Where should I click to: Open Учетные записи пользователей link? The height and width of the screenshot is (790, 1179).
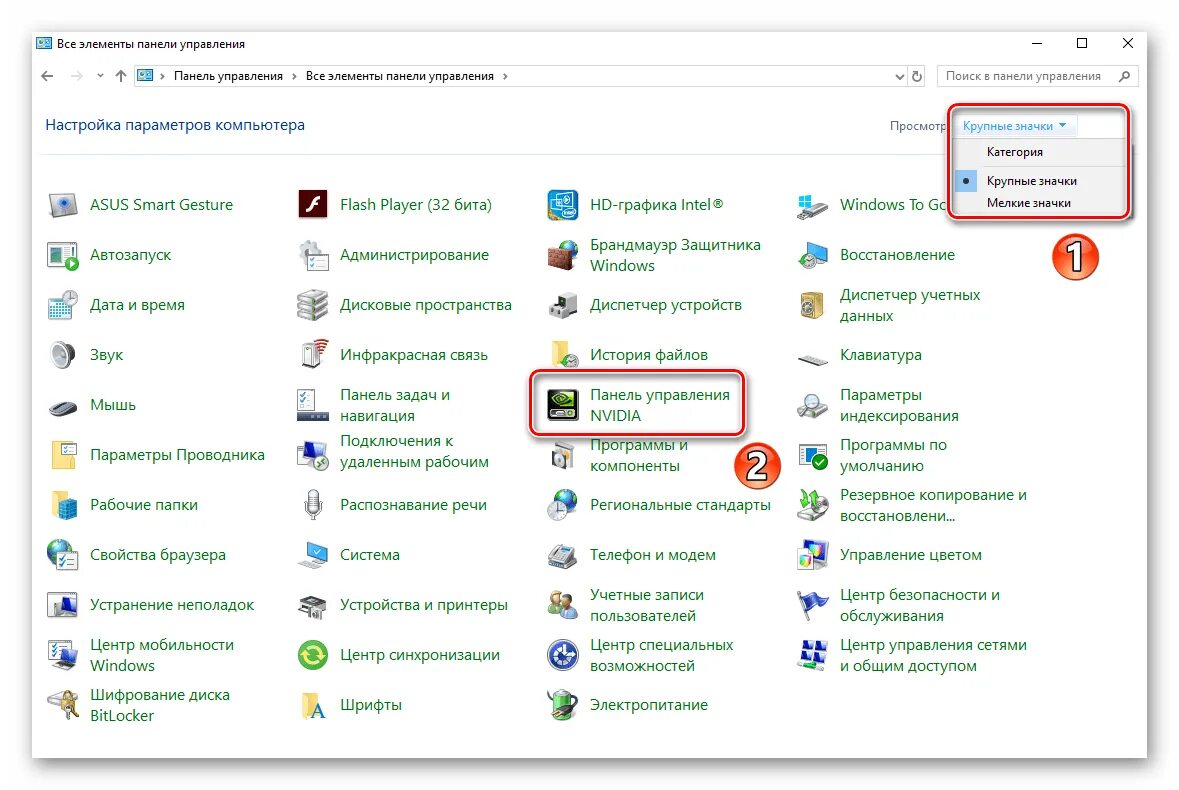(x=647, y=605)
